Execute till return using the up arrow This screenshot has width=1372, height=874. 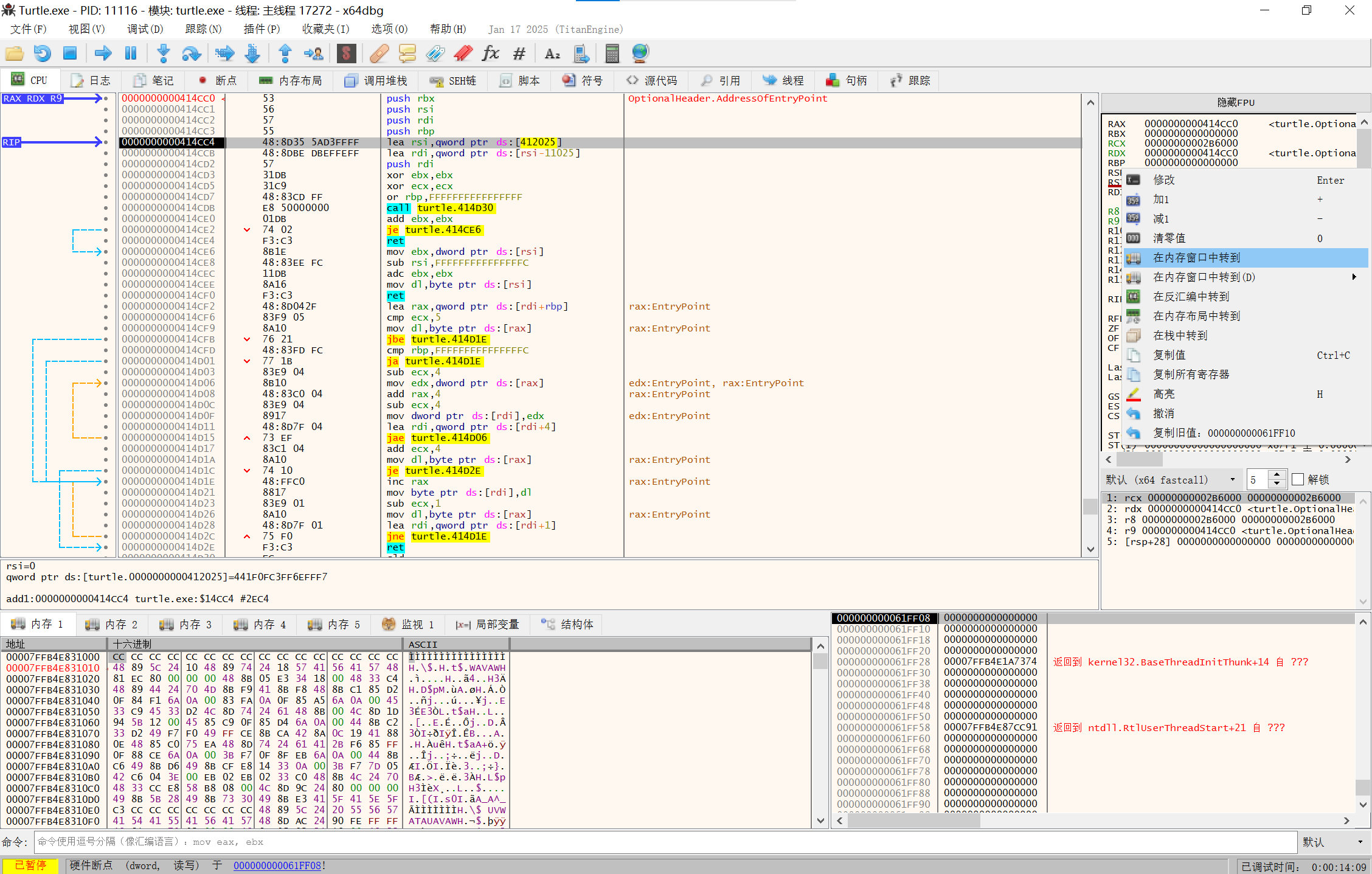[285, 54]
